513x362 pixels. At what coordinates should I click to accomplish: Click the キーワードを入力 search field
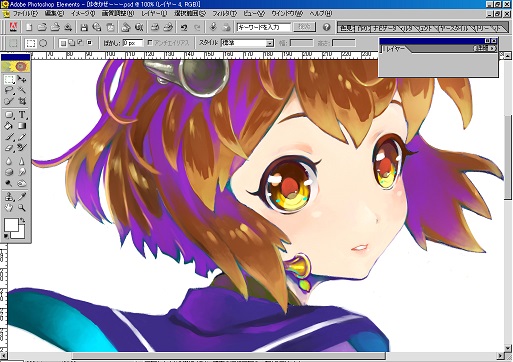[x=264, y=27]
